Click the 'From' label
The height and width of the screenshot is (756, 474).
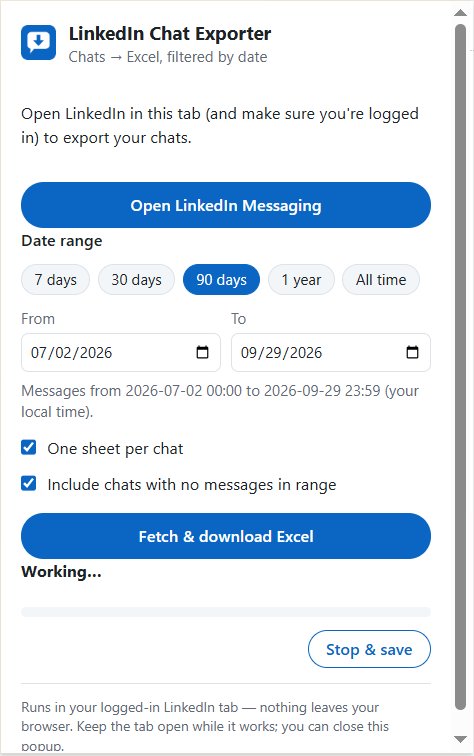[38, 319]
